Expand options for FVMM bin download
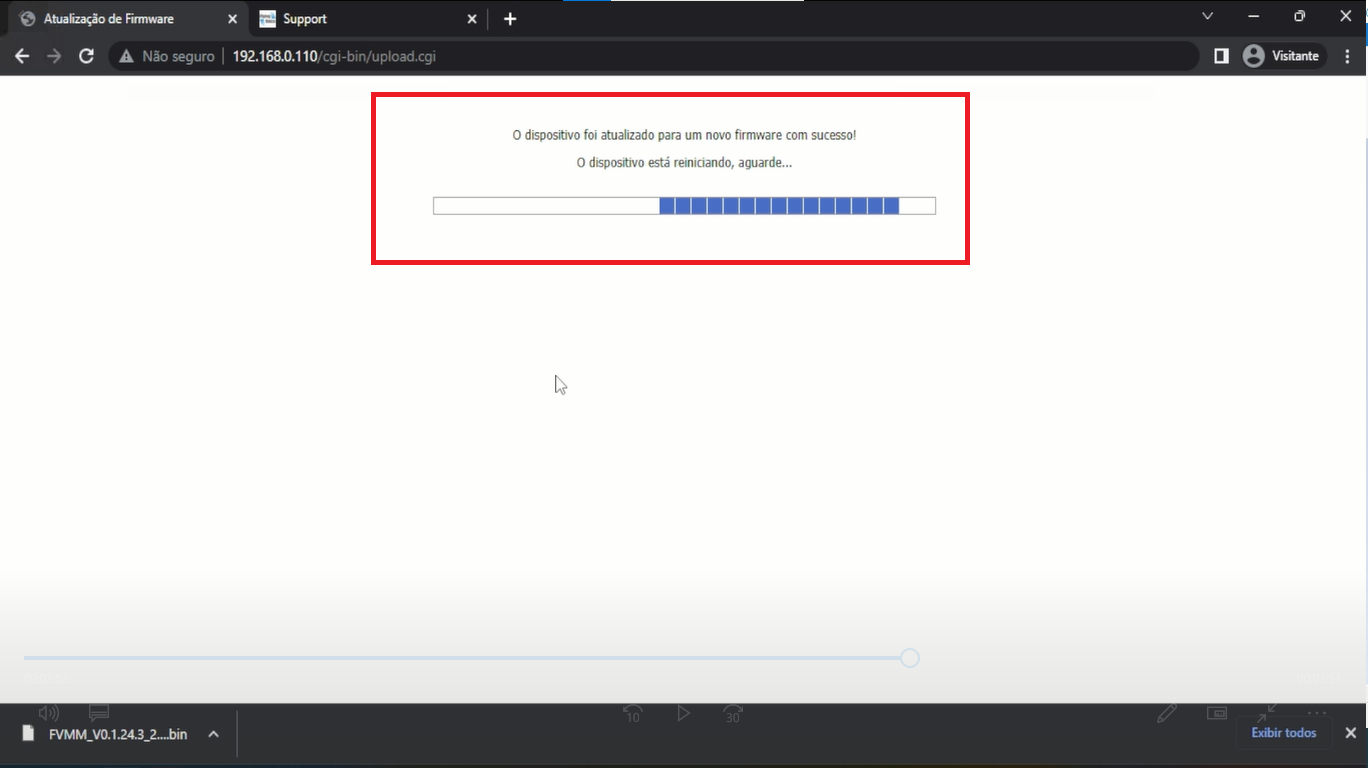The image size is (1368, 768). click(213, 734)
